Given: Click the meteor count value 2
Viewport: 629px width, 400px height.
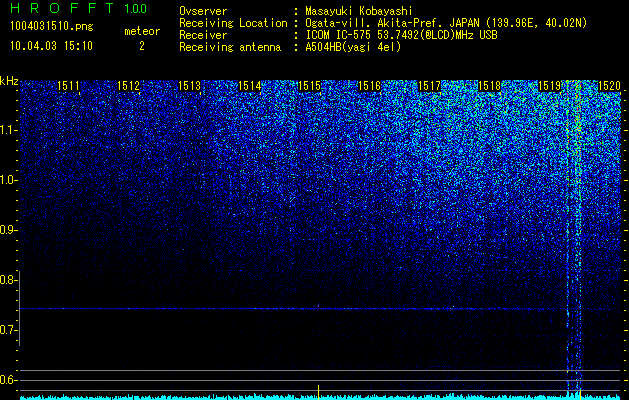Looking at the screenshot, I should click(x=142, y=46).
